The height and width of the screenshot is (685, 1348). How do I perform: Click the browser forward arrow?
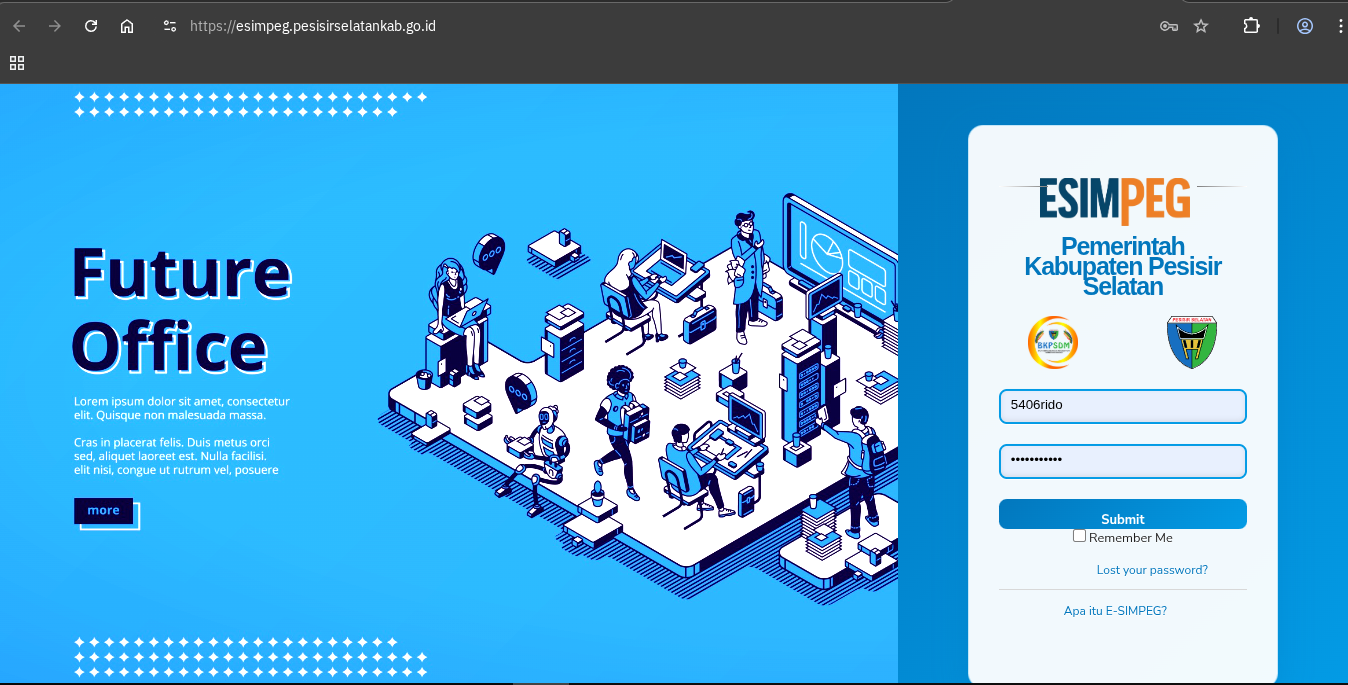click(x=55, y=26)
